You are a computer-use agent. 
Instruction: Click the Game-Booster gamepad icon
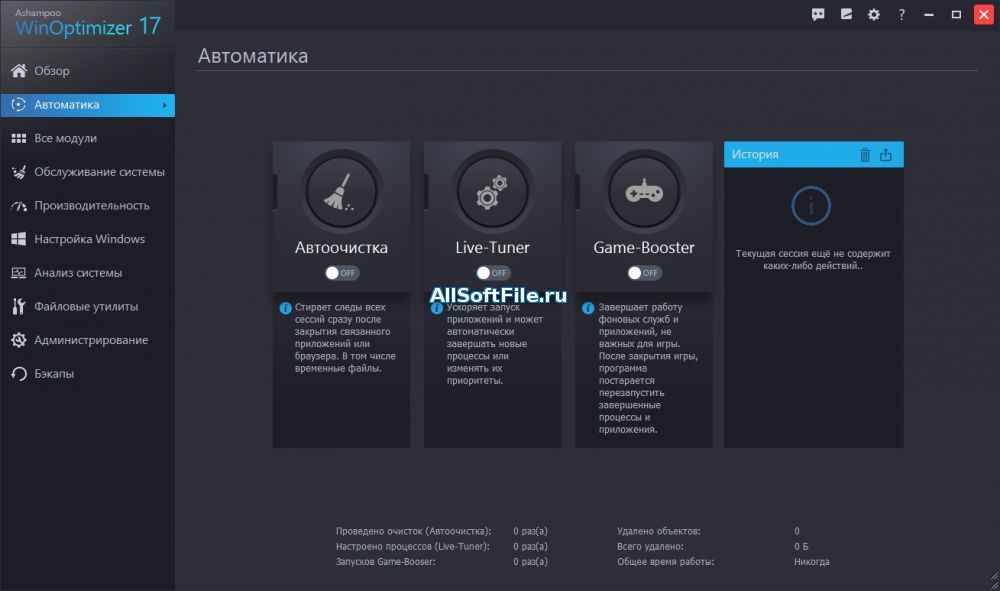[643, 191]
